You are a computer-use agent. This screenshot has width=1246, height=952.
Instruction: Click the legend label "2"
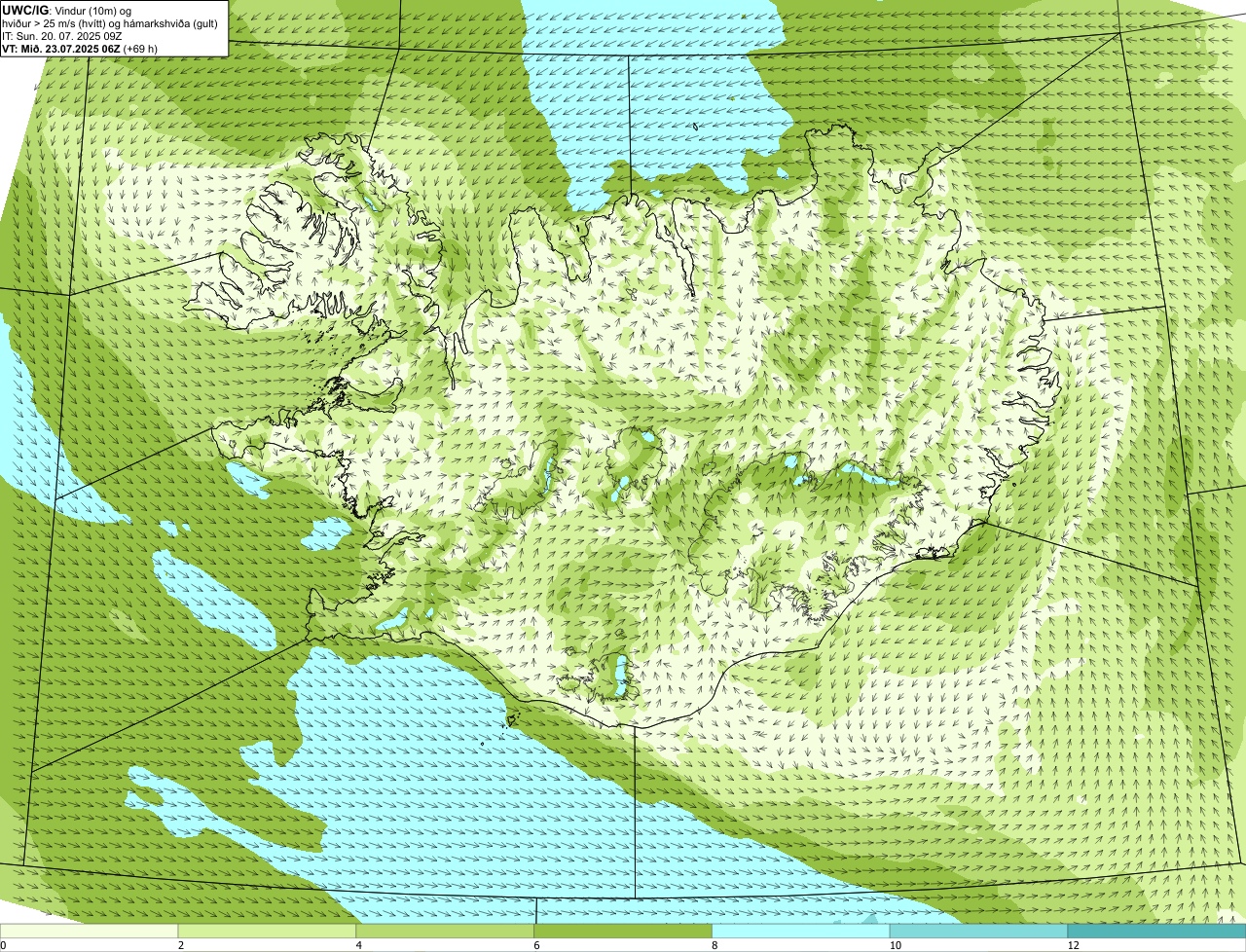click(180, 945)
